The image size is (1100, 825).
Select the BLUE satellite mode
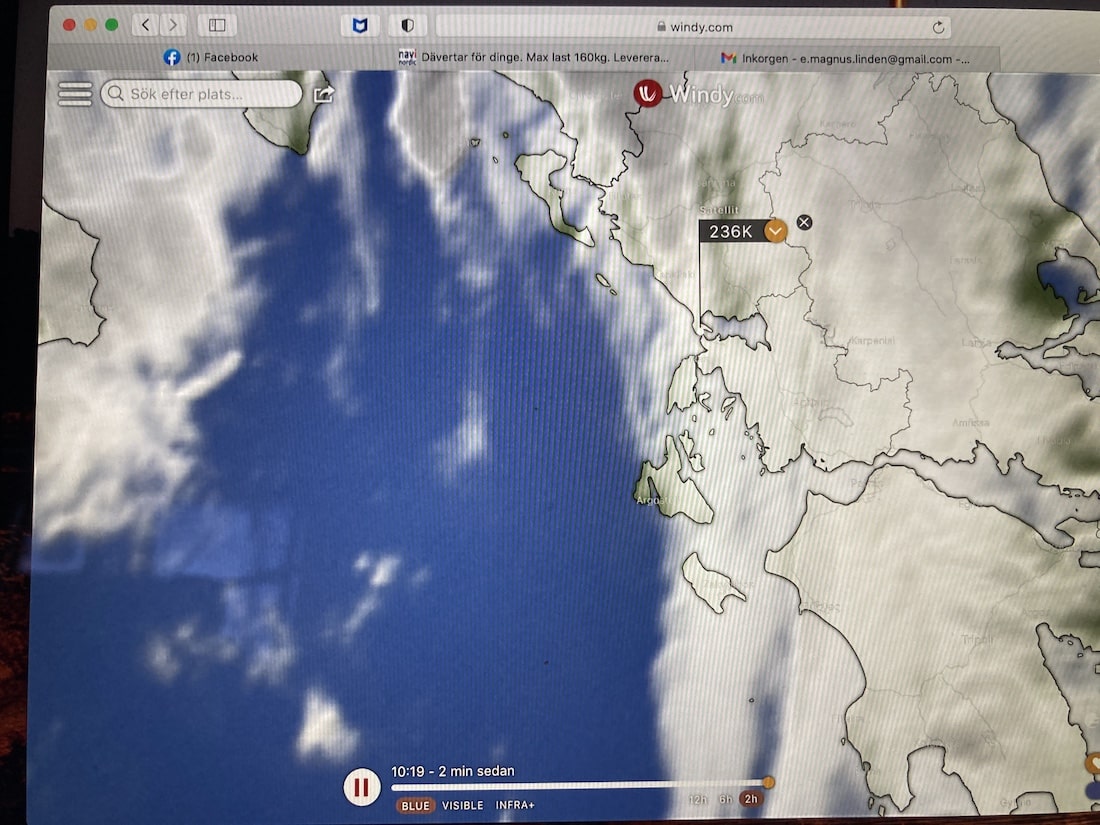[x=415, y=805]
